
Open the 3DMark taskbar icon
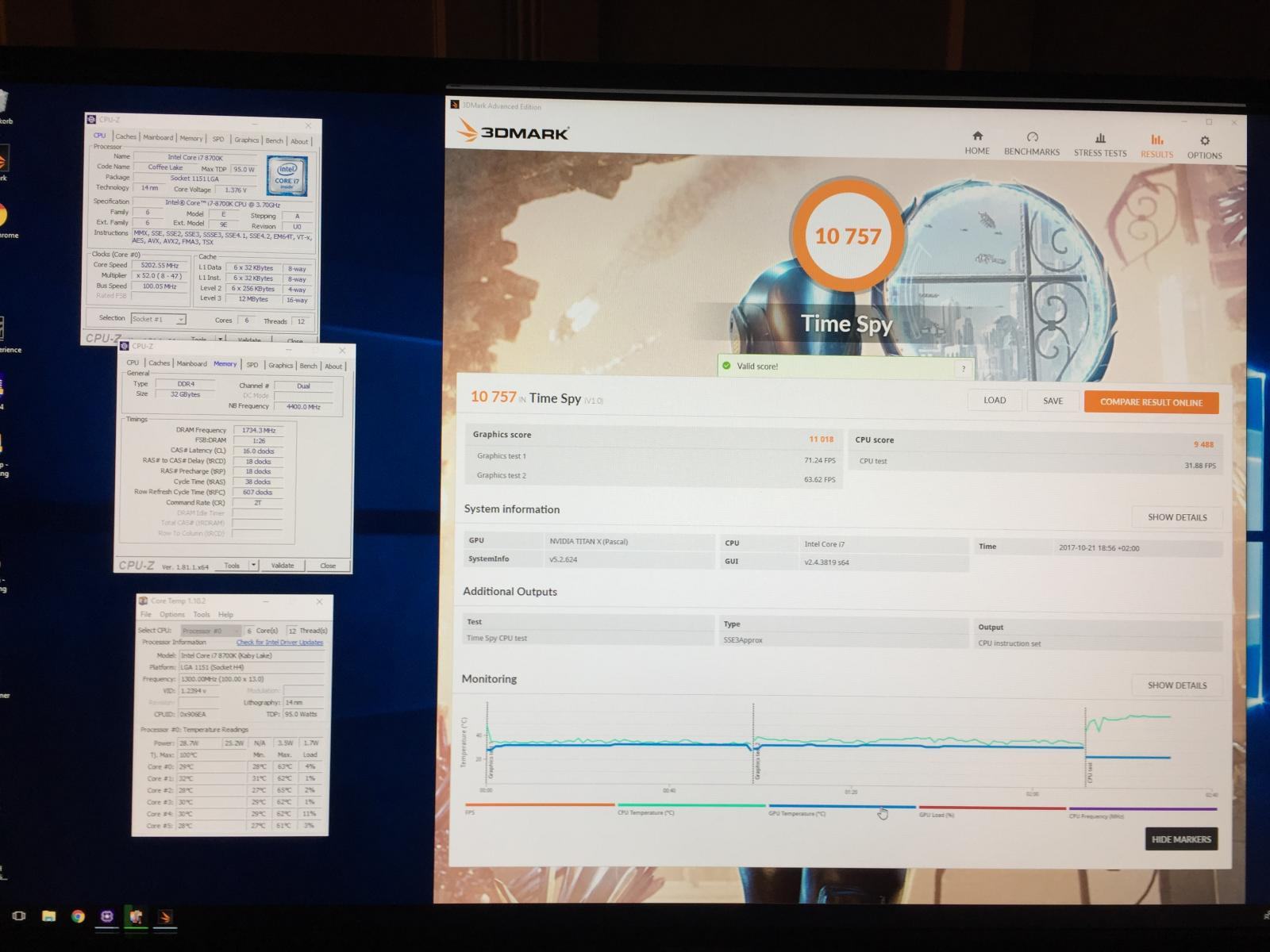pos(164,918)
